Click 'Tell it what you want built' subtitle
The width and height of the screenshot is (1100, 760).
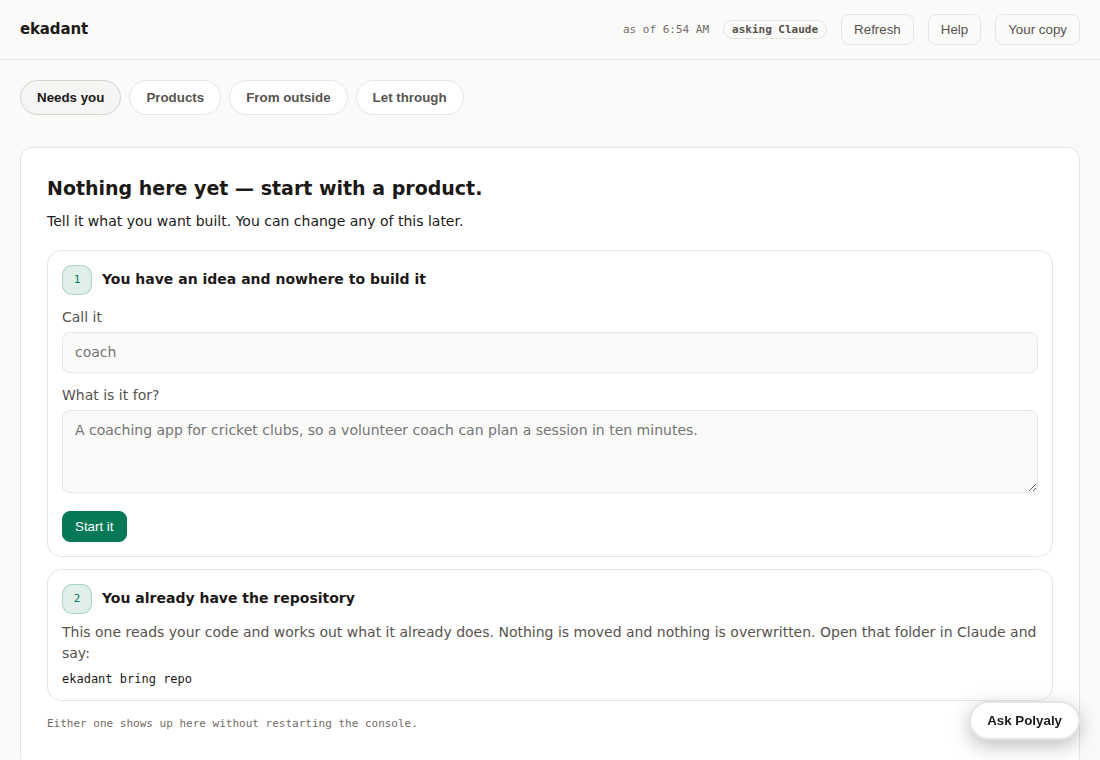click(255, 221)
